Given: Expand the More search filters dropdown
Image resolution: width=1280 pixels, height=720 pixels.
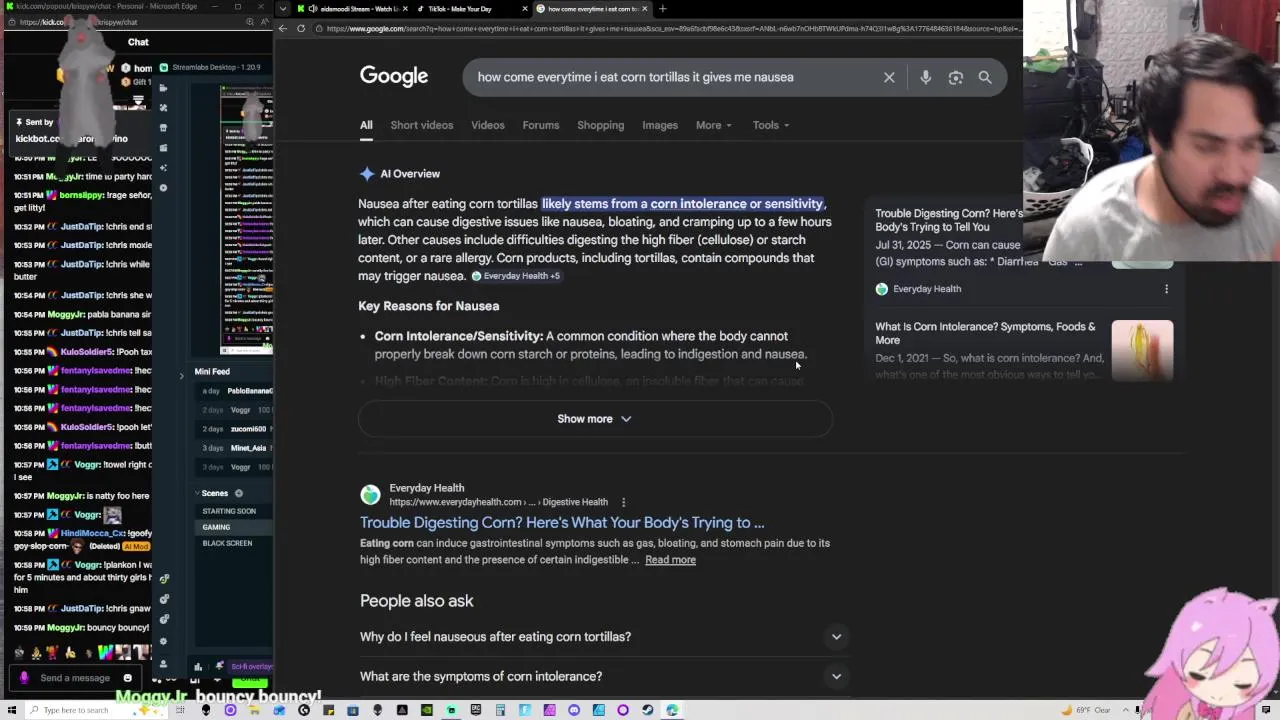Looking at the screenshot, I should (x=714, y=125).
